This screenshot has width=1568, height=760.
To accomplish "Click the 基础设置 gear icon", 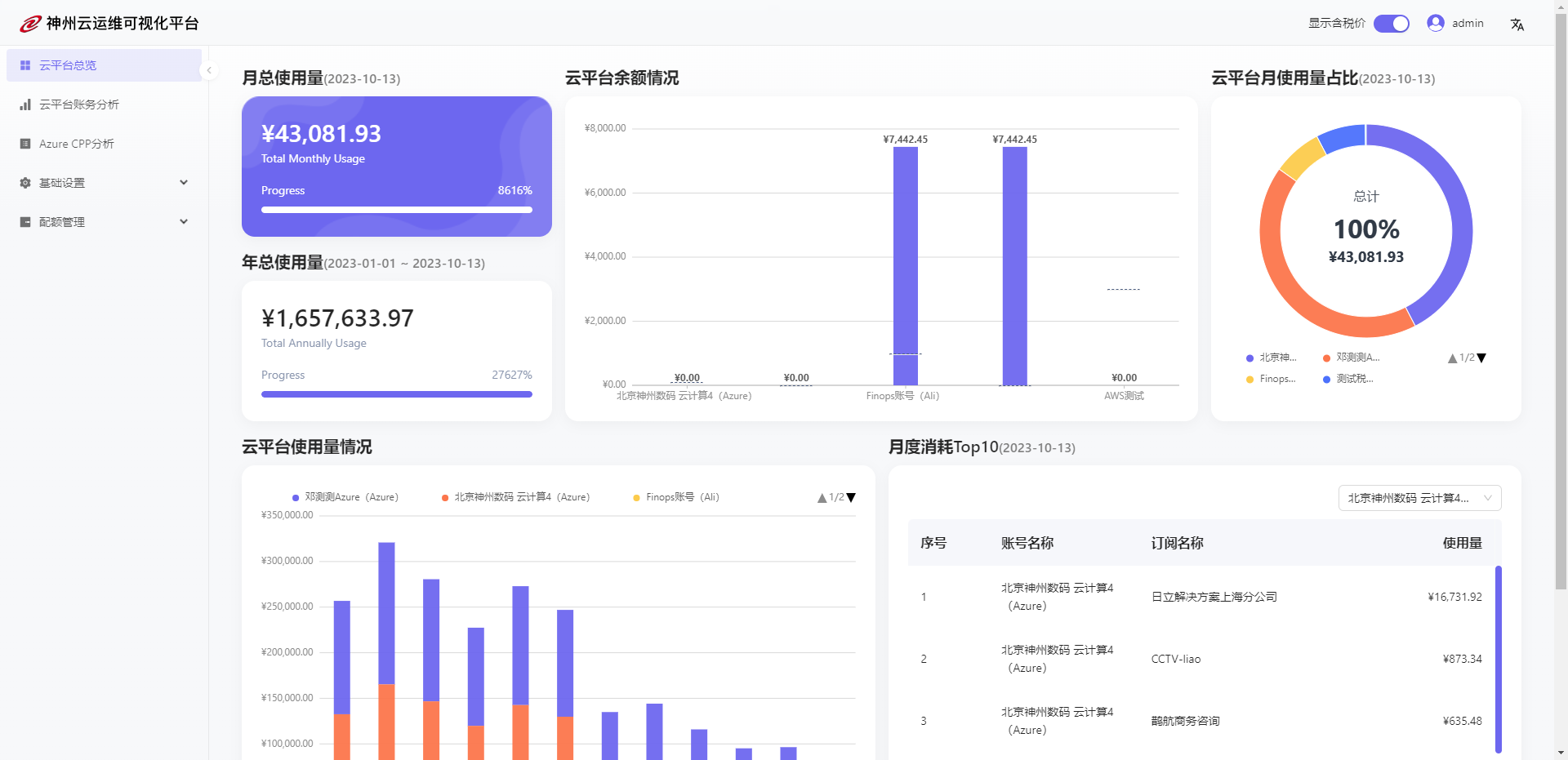I will (25, 183).
